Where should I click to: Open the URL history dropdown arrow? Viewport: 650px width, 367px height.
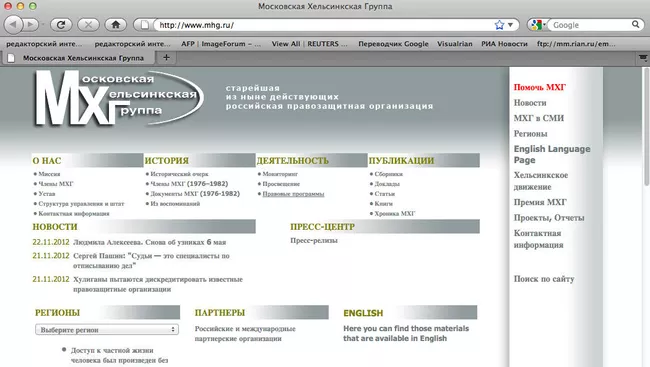pos(511,25)
